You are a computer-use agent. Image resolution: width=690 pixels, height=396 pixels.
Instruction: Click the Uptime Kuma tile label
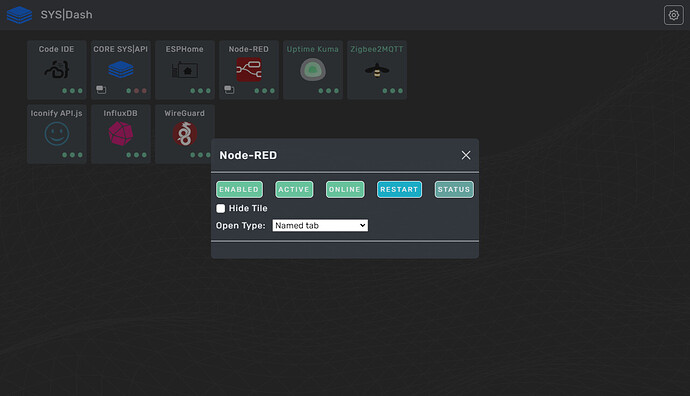(x=313, y=49)
